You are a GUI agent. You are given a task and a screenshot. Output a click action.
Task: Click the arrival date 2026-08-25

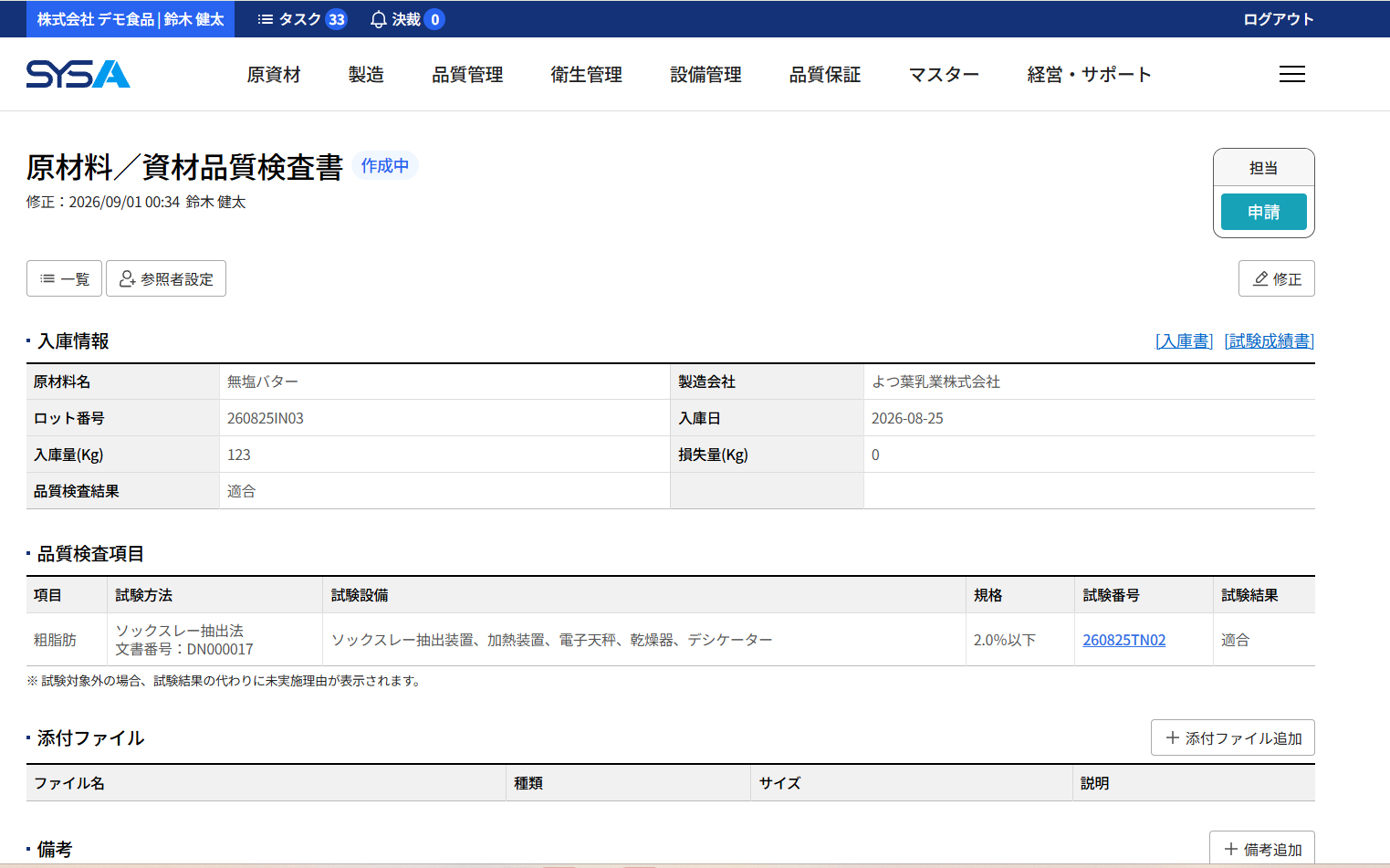[x=908, y=418]
